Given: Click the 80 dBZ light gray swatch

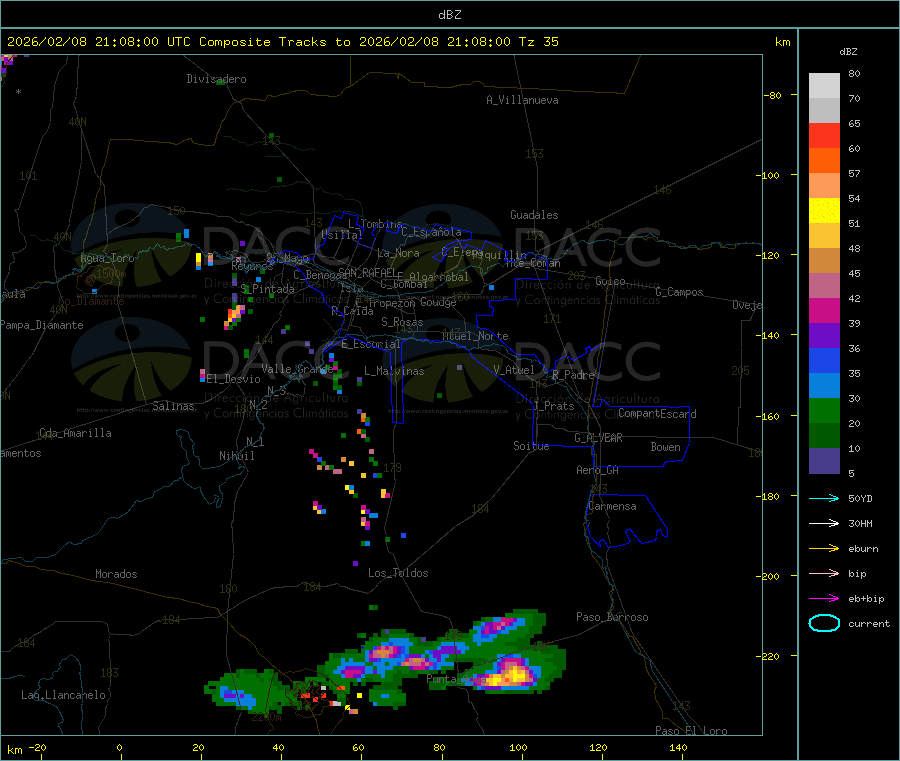Looking at the screenshot, I should (x=824, y=85).
